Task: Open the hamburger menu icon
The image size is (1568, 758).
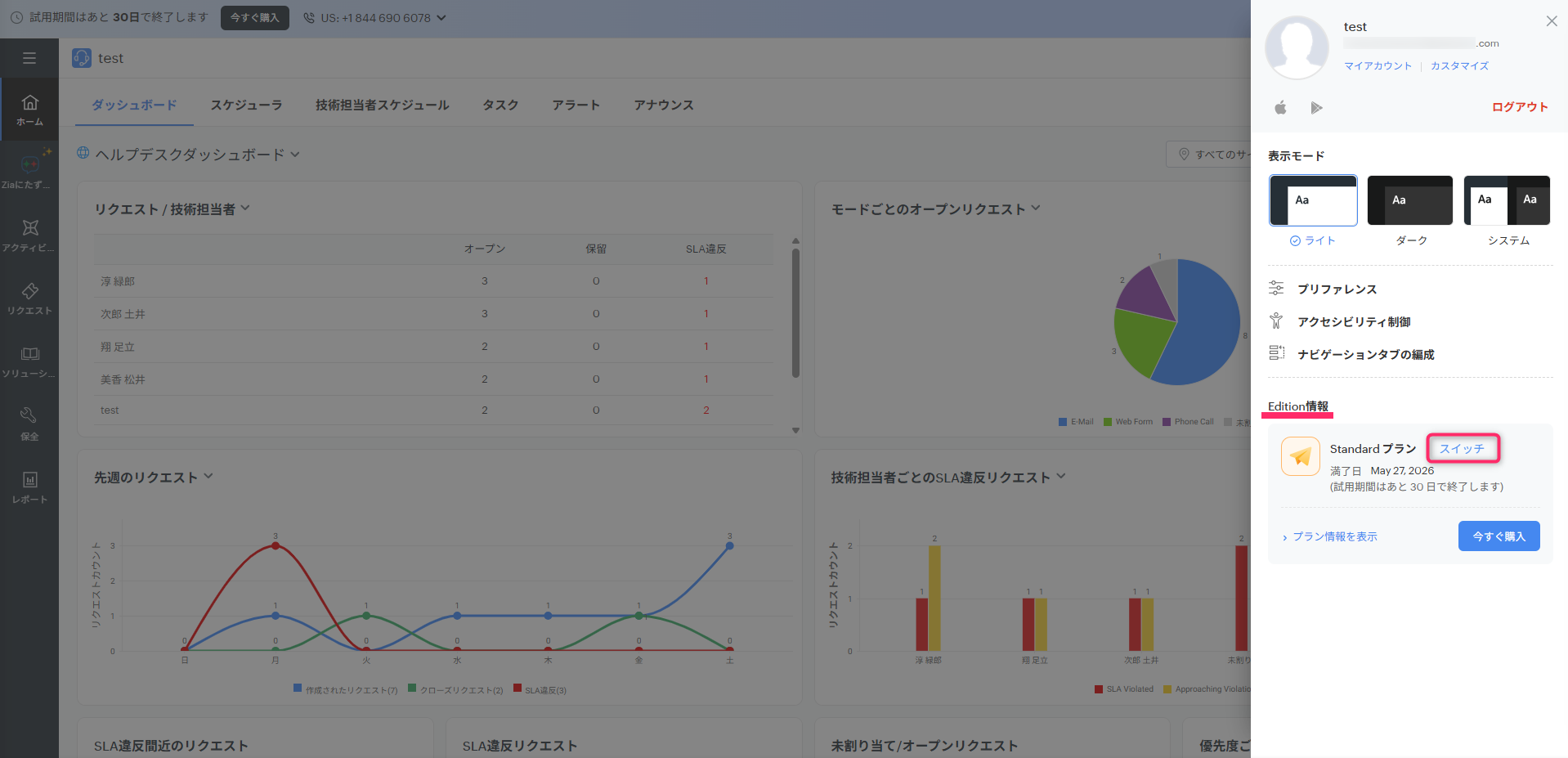Action: 29,58
